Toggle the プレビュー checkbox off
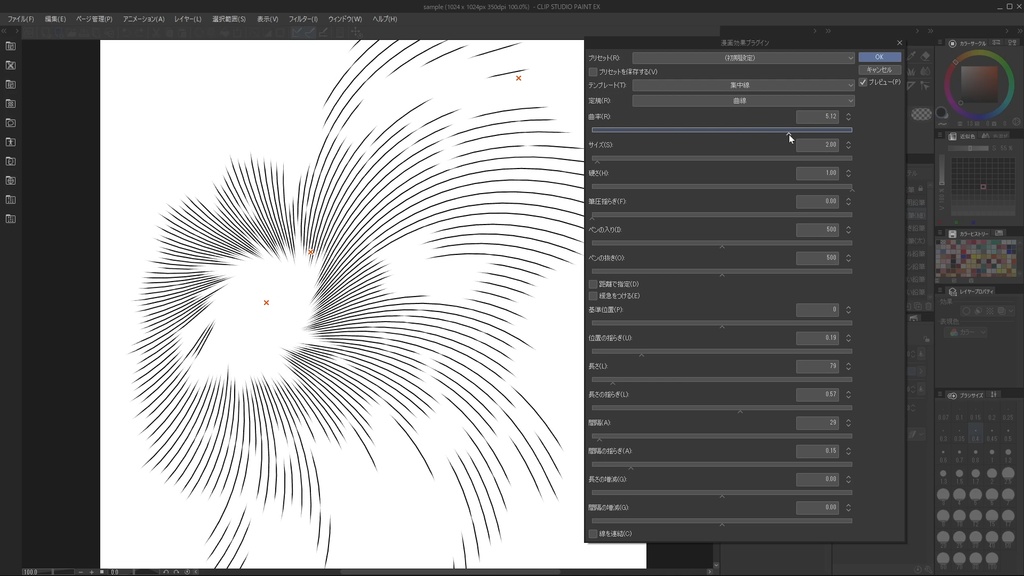This screenshot has height=576, width=1024. 862,83
